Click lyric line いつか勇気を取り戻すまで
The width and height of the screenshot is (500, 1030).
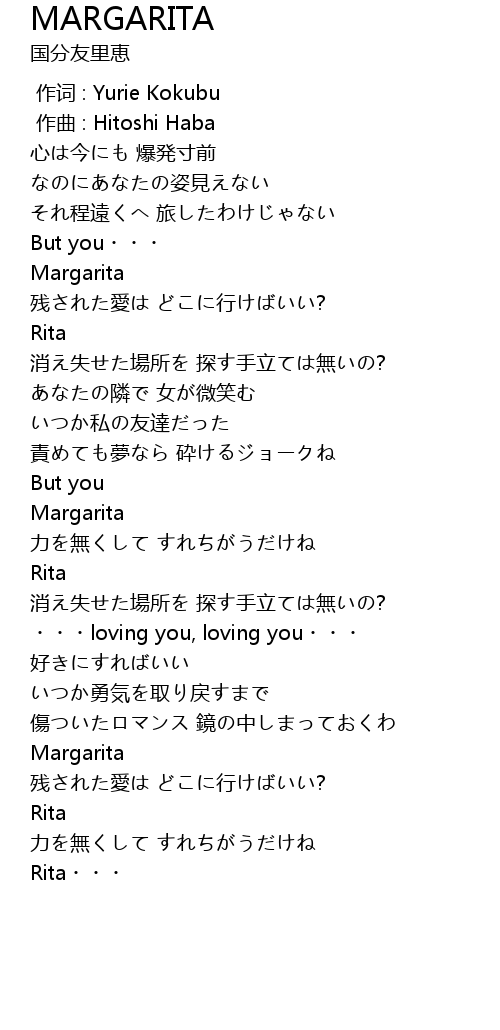[150, 692]
